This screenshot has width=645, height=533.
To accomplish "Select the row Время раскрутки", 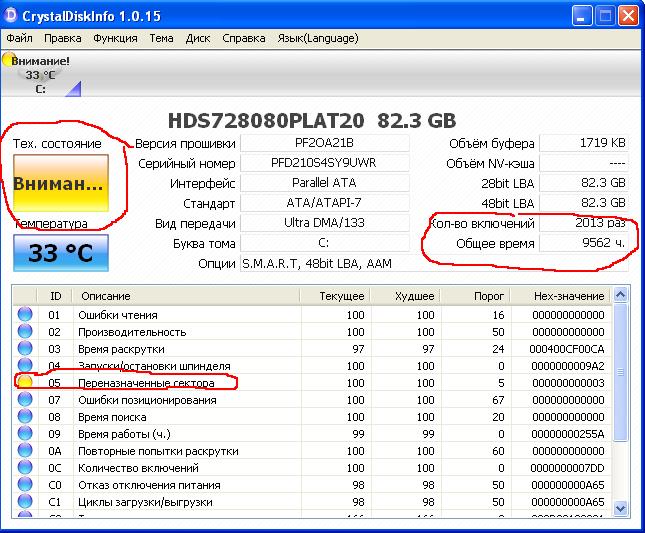I will tap(312, 349).
